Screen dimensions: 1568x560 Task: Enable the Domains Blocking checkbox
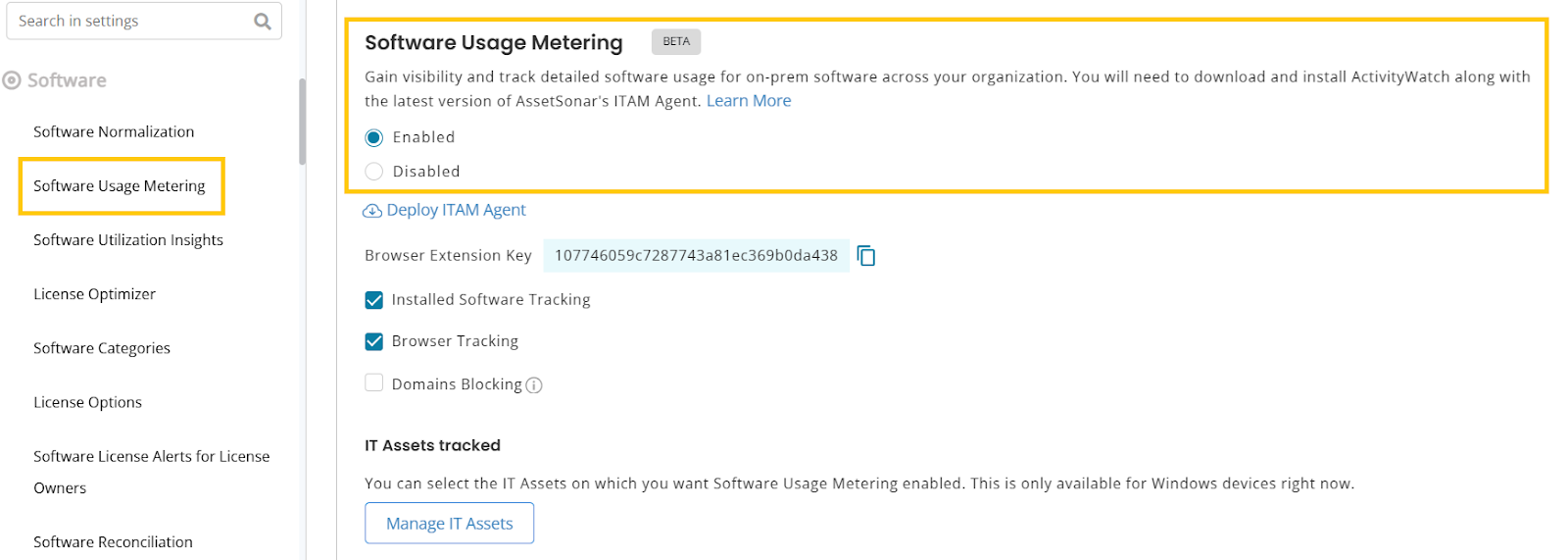374,383
